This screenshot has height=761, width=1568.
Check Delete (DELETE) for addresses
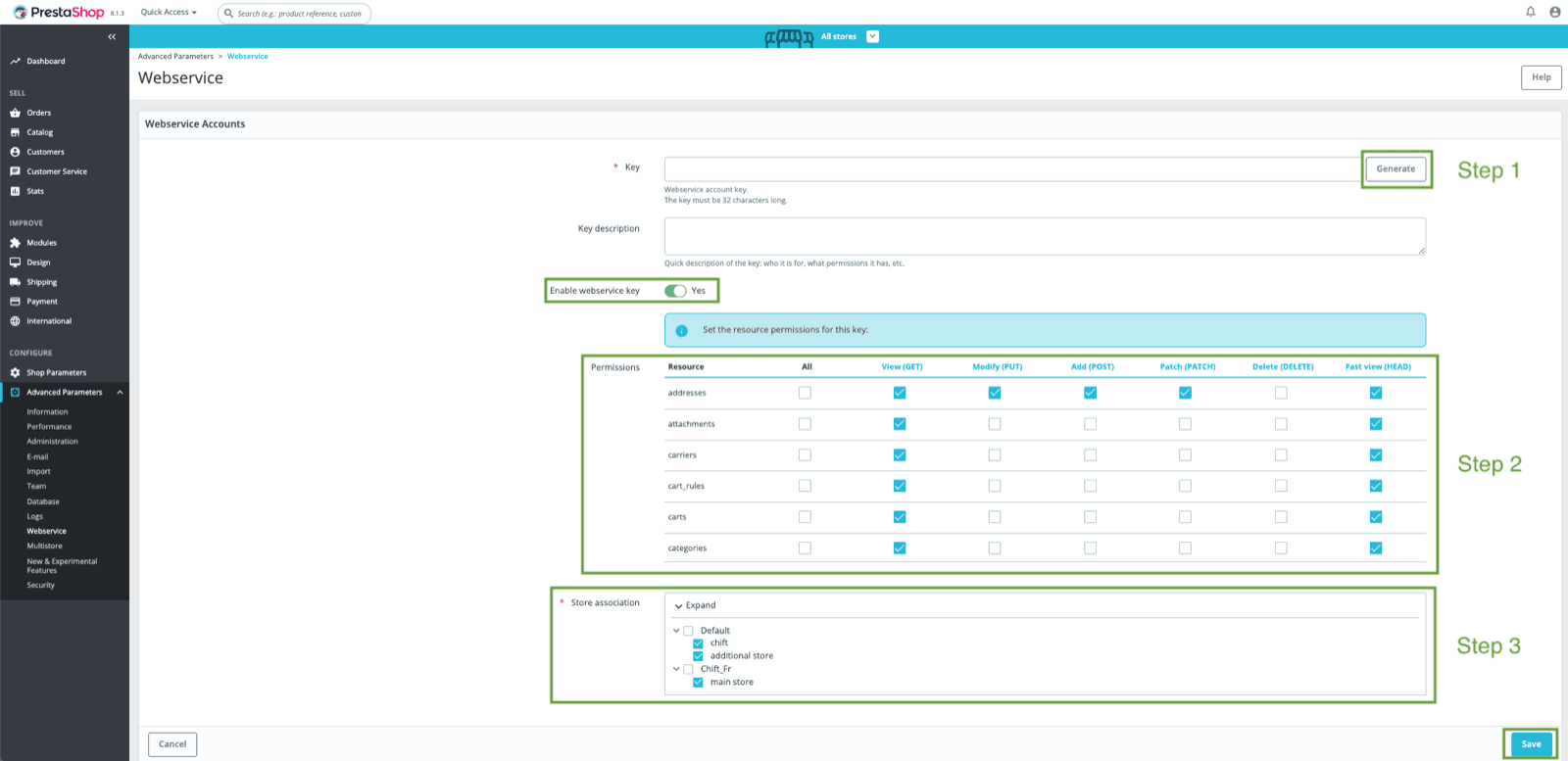pos(1281,393)
